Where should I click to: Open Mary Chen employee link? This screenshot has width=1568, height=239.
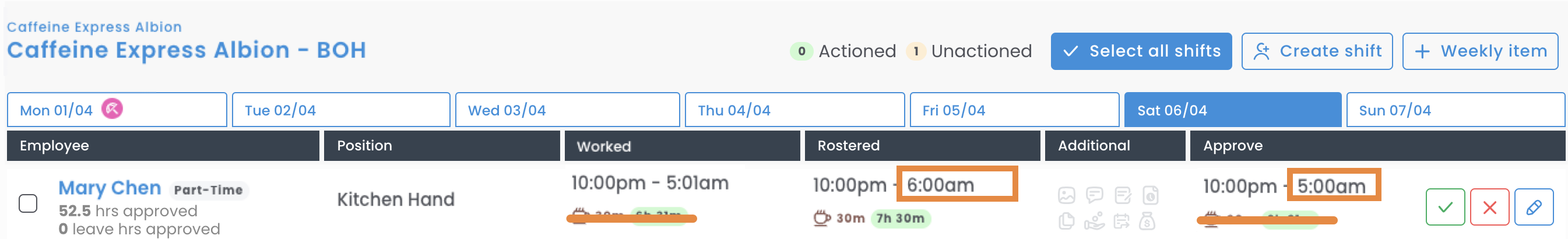(x=110, y=188)
